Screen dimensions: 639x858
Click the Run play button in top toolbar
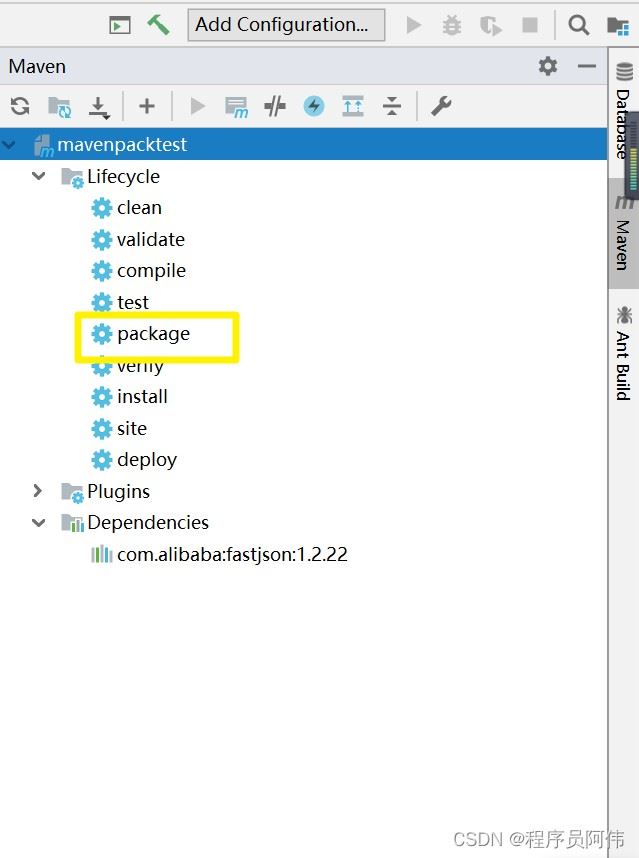click(x=414, y=25)
